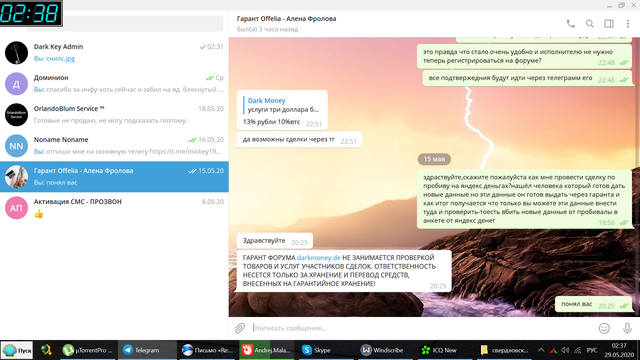Record a voice message with microphone
This screenshot has height=360, width=640.
pos(627,328)
